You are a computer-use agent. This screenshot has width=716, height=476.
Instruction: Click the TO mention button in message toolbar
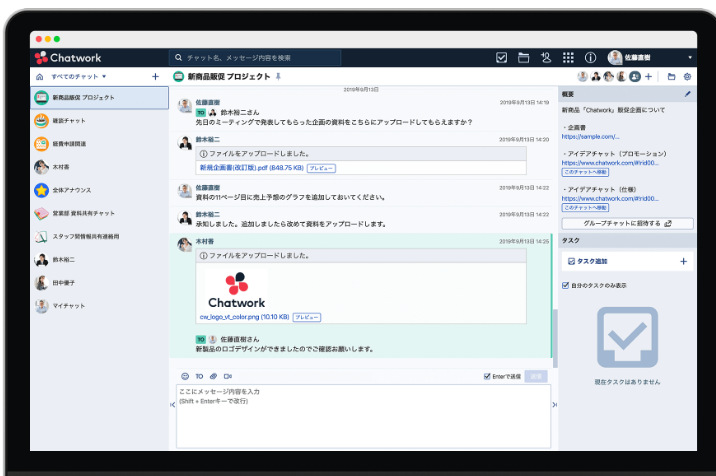(199, 376)
